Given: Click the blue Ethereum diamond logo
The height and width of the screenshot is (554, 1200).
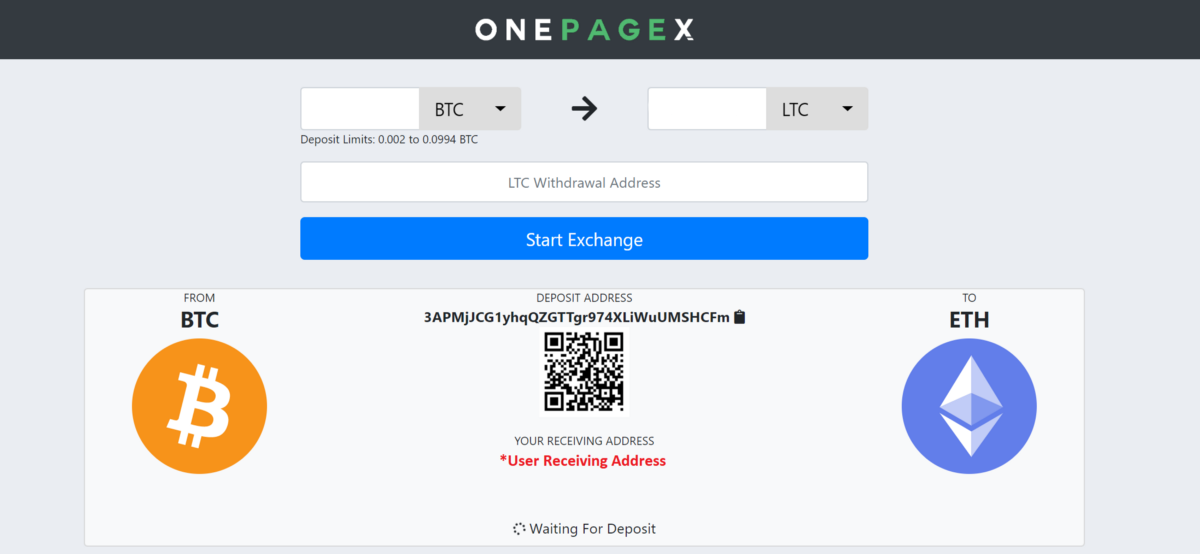Looking at the screenshot, I should (x=969, y=406).
